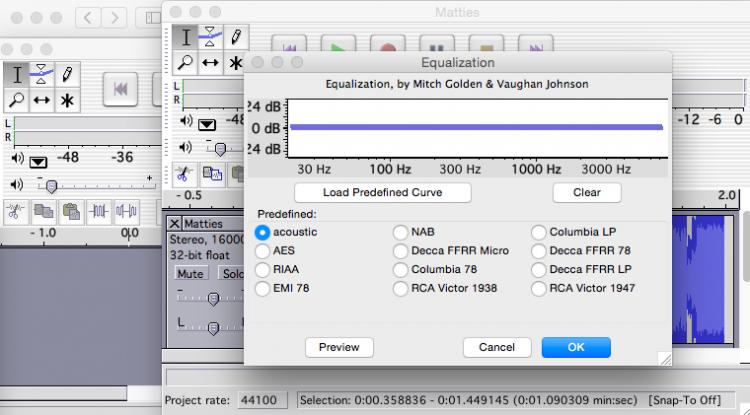Click the Cut scissors icon in left window
The height and width of the screenshot is (415, 750).
[16, 212]
